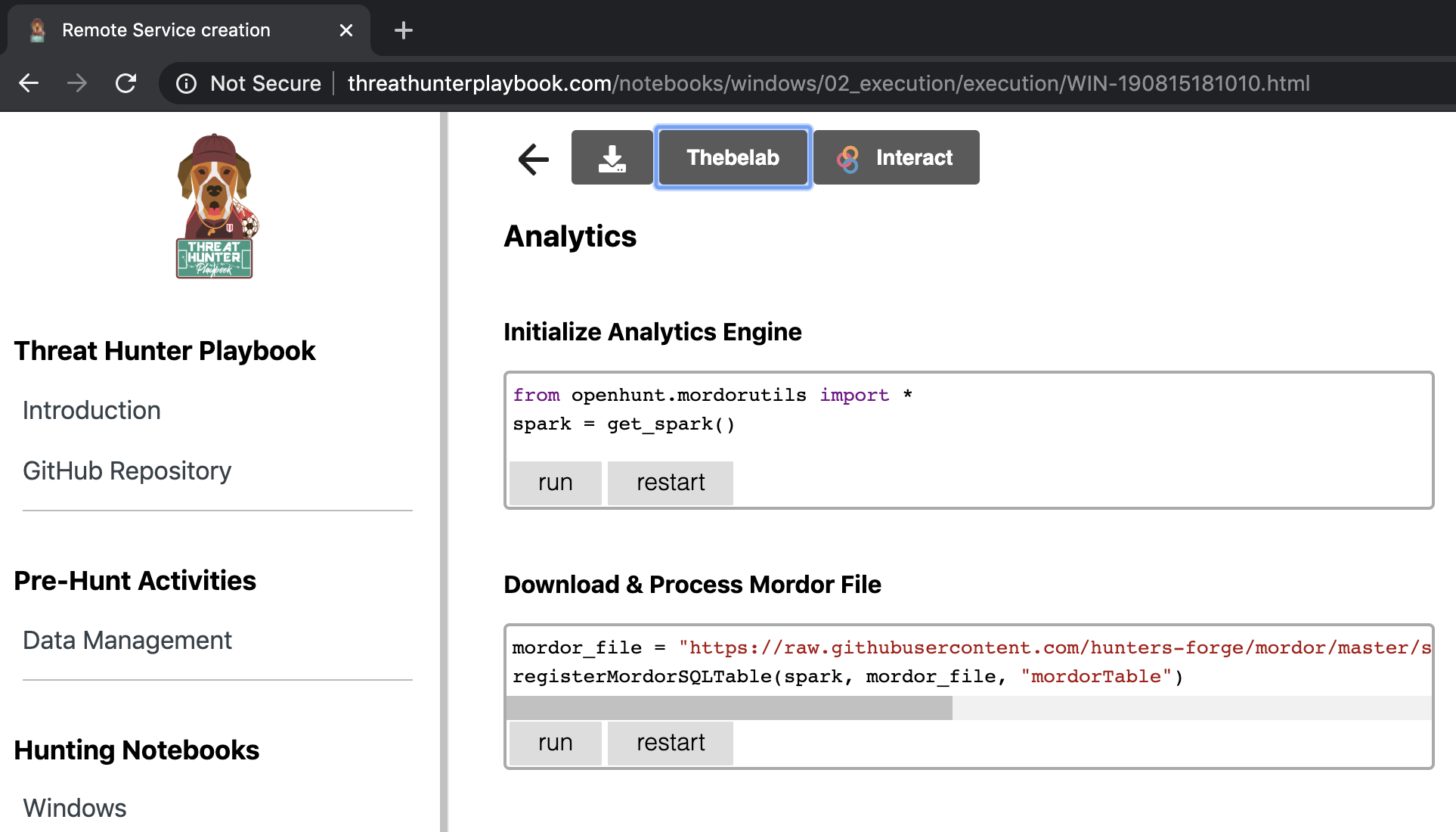Click the page back arrow near download
Image resolution: width=1456 pixels, height=832 pixels.
click(x=533, y=159)
